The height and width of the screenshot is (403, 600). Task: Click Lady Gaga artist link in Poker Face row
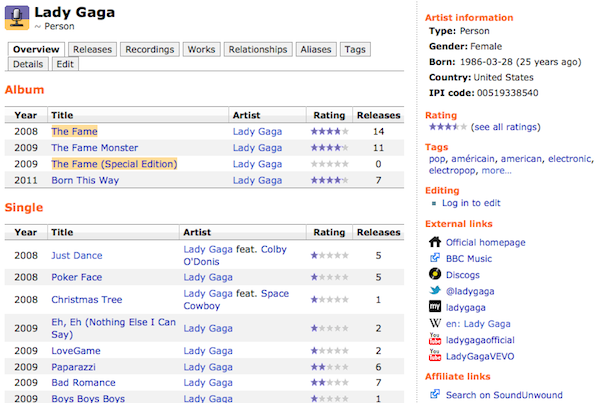pyautogui.click(x=208, y=277)
